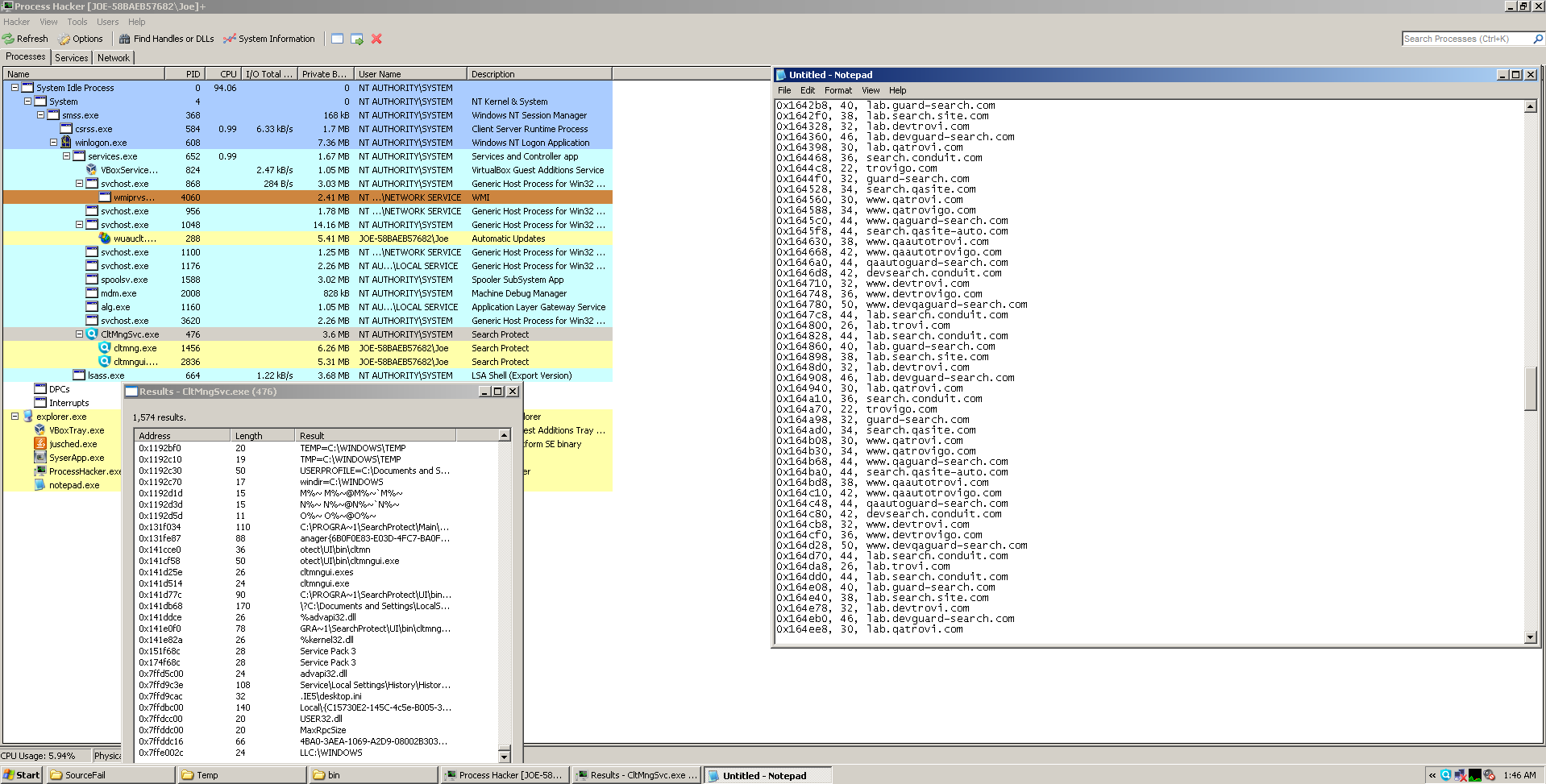Select result row MaxRpcSize
Image resolution: width=1546 pixels, height=784 pixels.
[x=317, y=730]
